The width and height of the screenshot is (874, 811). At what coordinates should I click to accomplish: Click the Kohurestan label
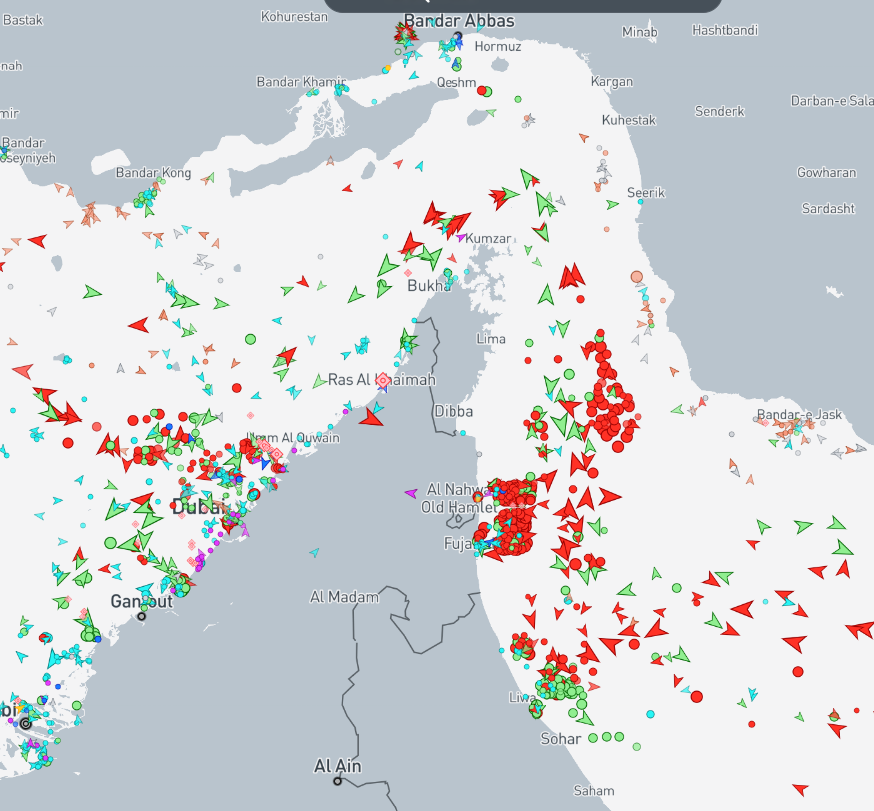(x=294, y=17)
